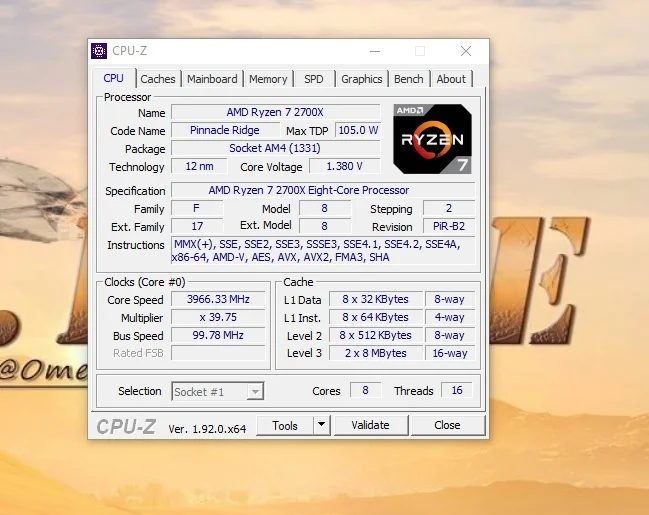
Task: Click the Tools button
Action: point(285,425)
